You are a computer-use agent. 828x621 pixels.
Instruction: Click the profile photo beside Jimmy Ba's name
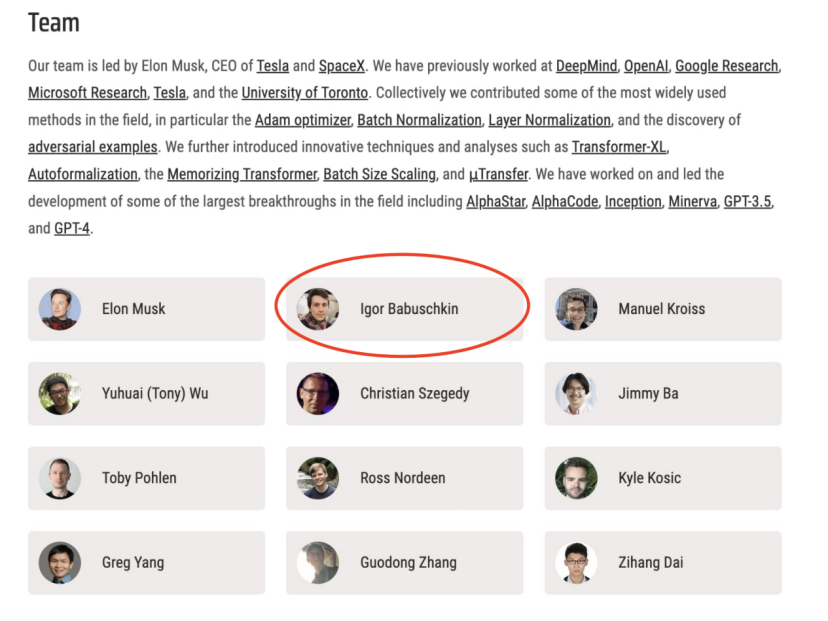tap(576, 394)
